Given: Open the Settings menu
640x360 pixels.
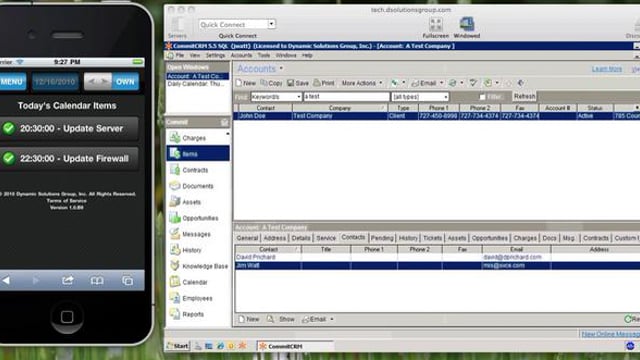Looking at the screenshot, I should (x=215, y=55).
